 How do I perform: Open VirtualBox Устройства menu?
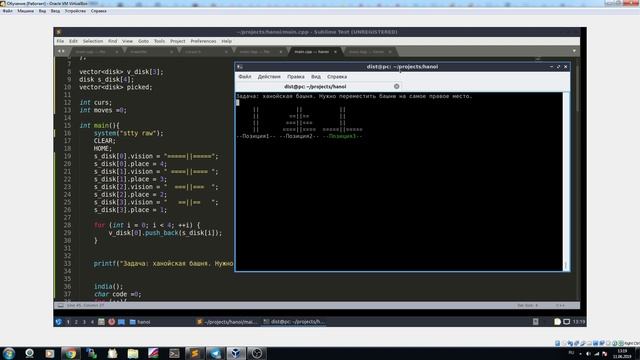75,11
